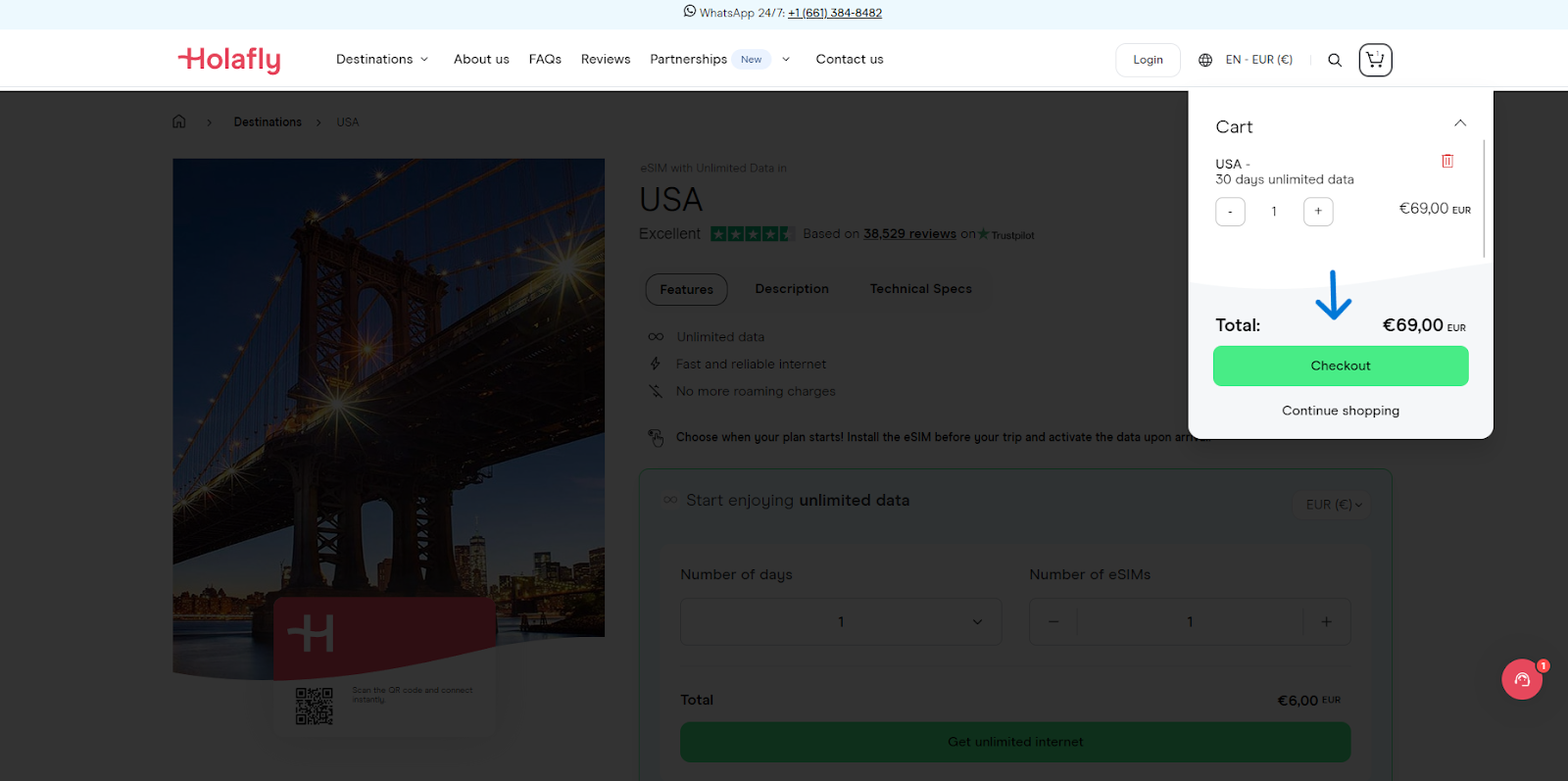Viewport: 1568px width, 781px height.
Task: Select the Features tab
Action: (x=686, y=290)
